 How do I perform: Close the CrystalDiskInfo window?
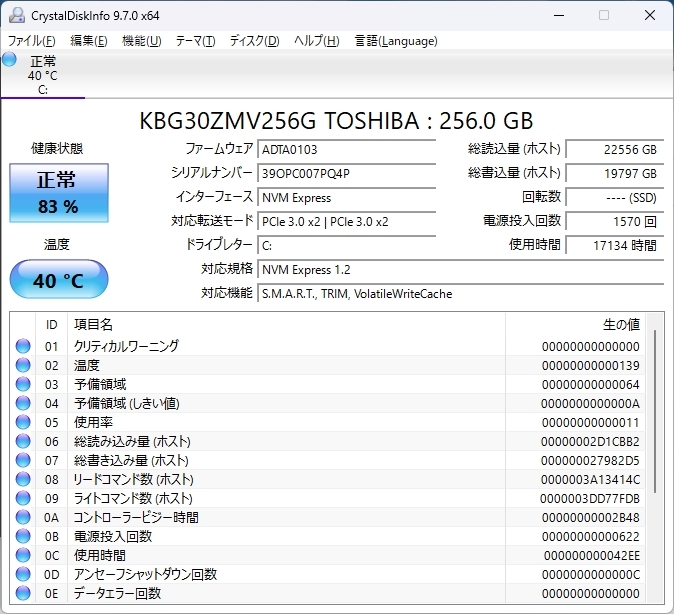649,15
